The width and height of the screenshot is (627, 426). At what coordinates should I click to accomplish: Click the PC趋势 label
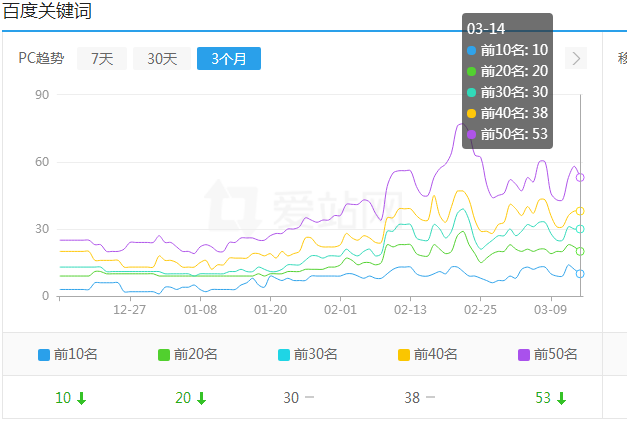(x=41, y=59)
